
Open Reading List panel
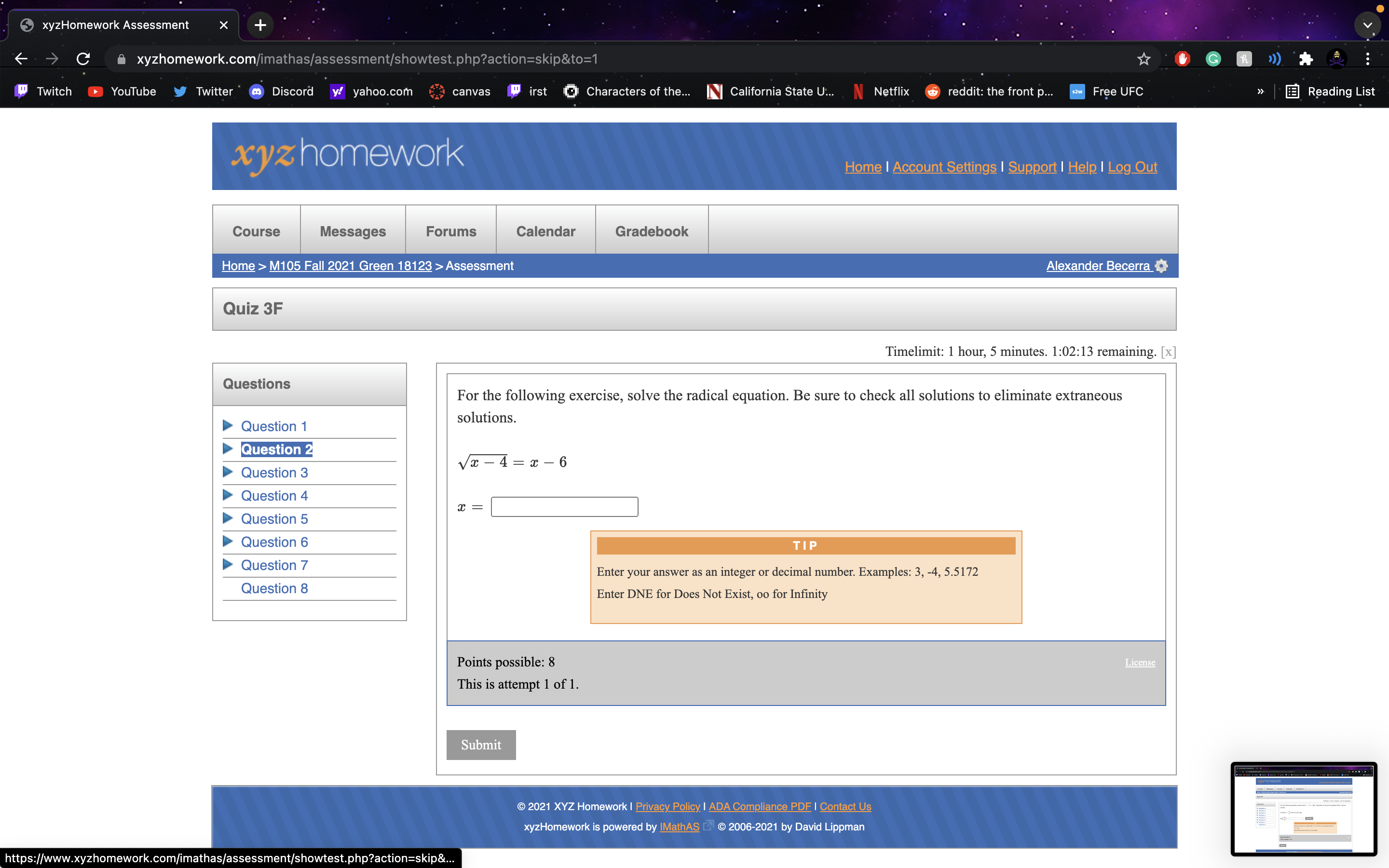pos(1330,91)
